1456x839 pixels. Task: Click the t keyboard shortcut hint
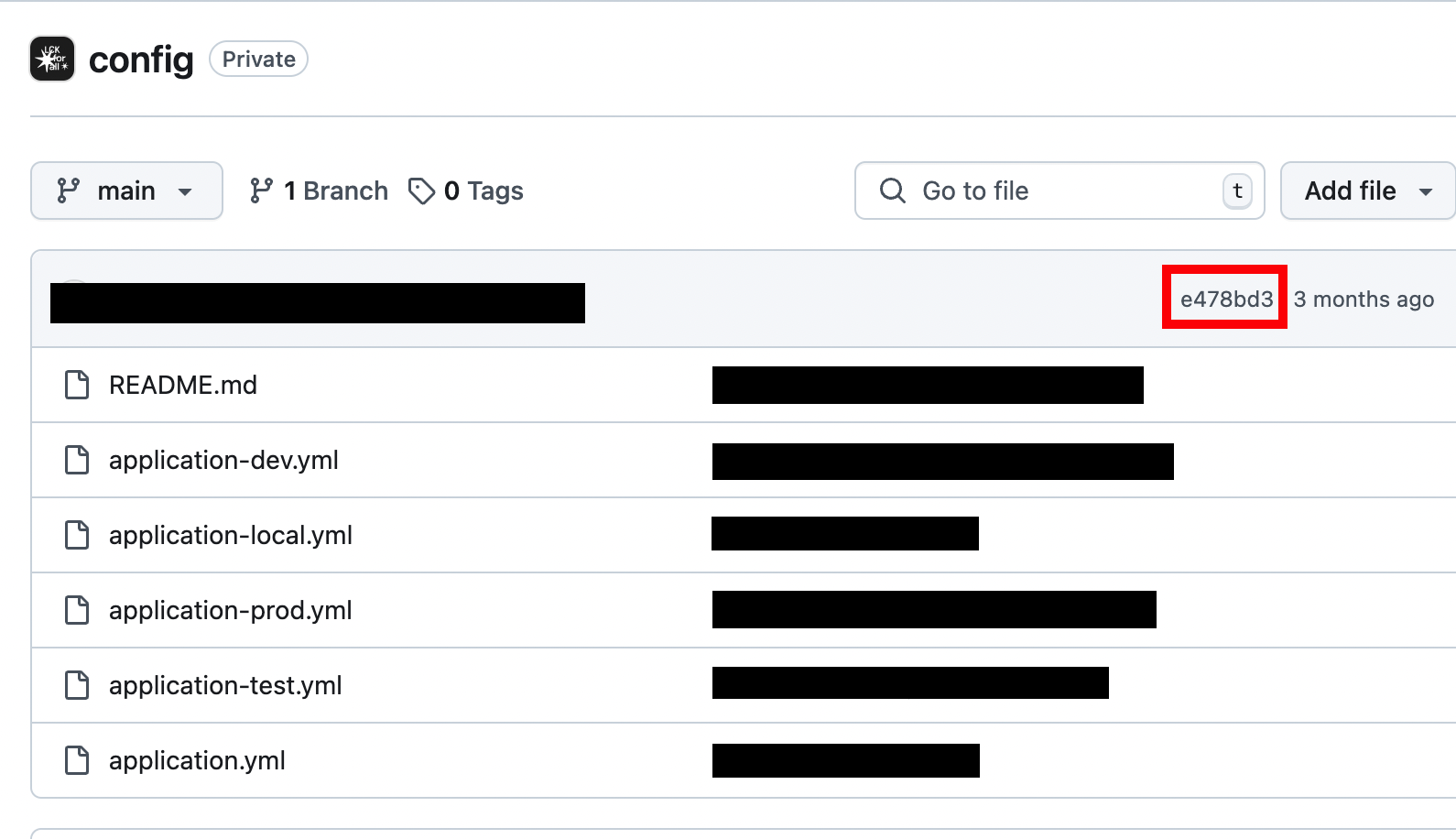point(1237,191)
